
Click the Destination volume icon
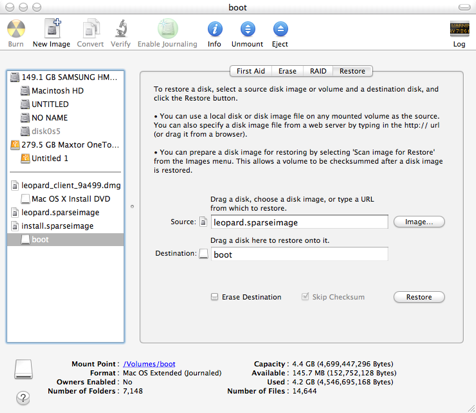pos(204,254)
